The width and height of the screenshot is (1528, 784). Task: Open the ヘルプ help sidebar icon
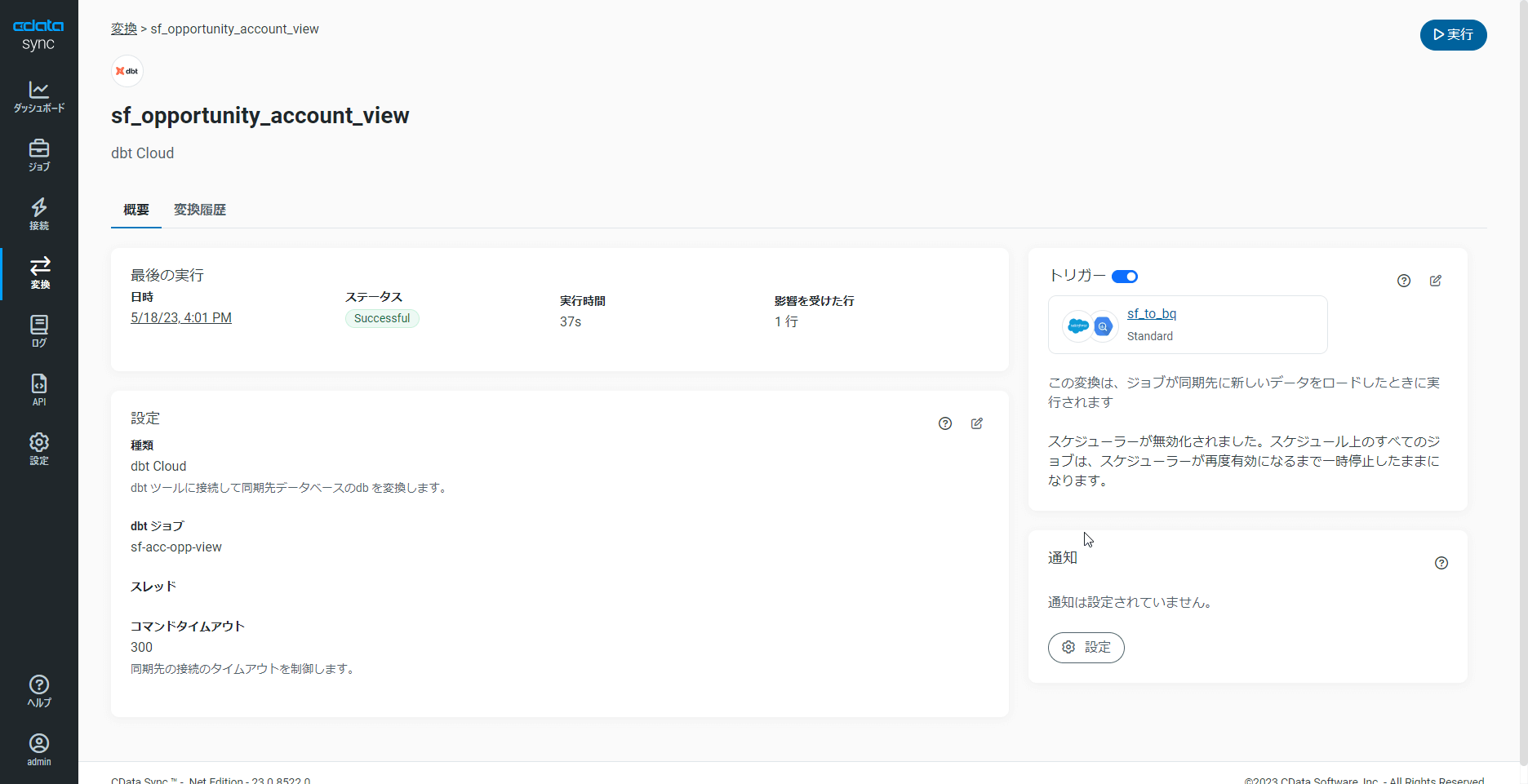(x=39, y=691)
